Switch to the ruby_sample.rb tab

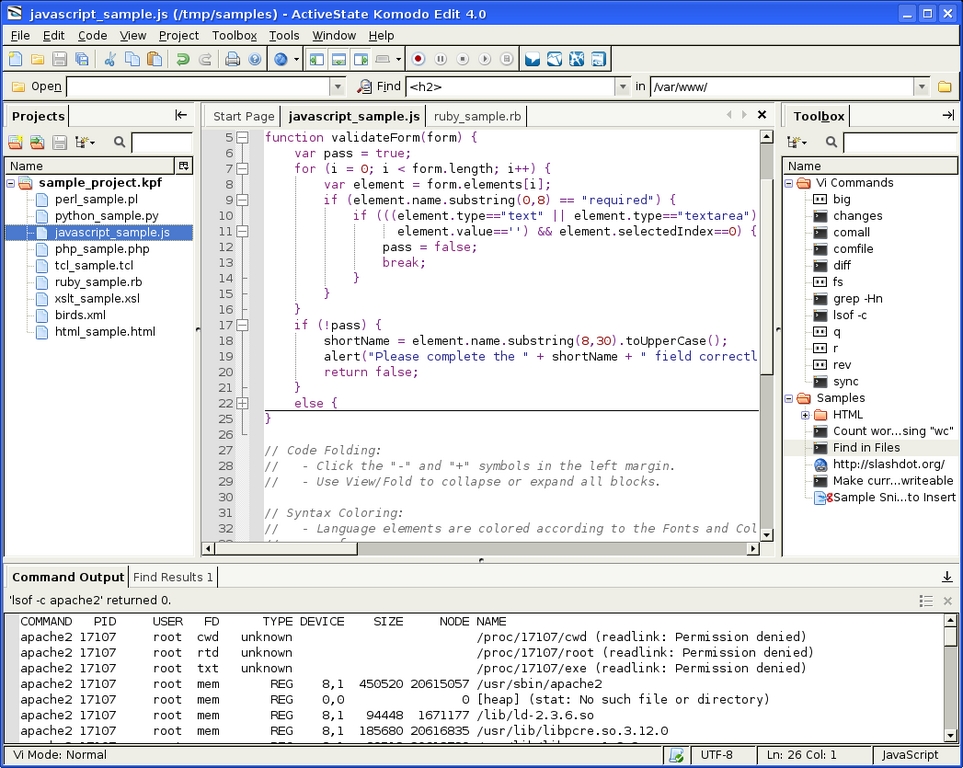click(477, 116)
